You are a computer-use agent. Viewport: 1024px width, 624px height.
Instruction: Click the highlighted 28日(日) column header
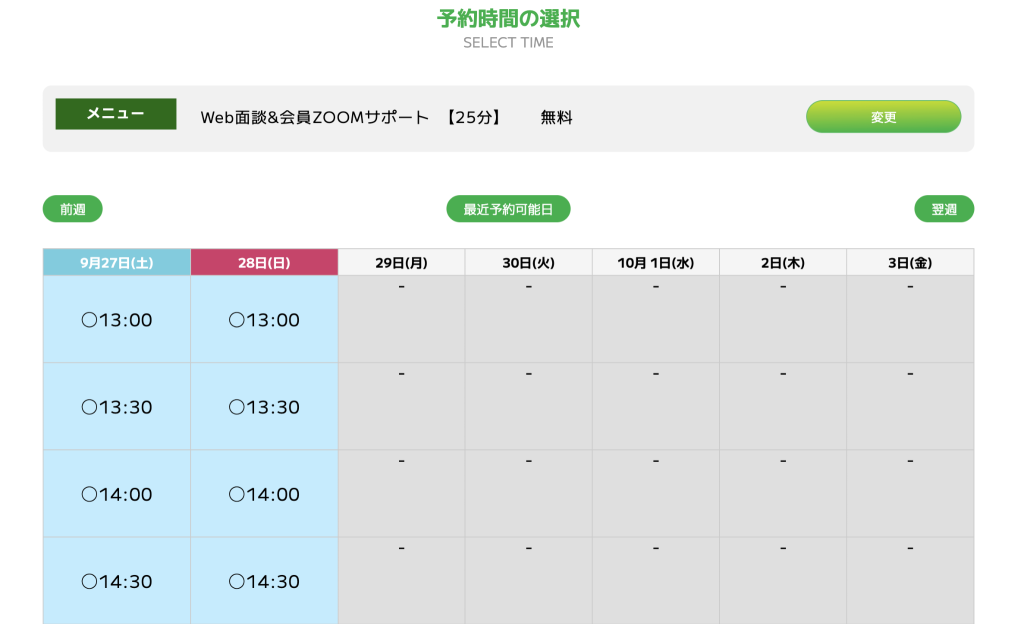pyautogui.click(x=263, y=261)
